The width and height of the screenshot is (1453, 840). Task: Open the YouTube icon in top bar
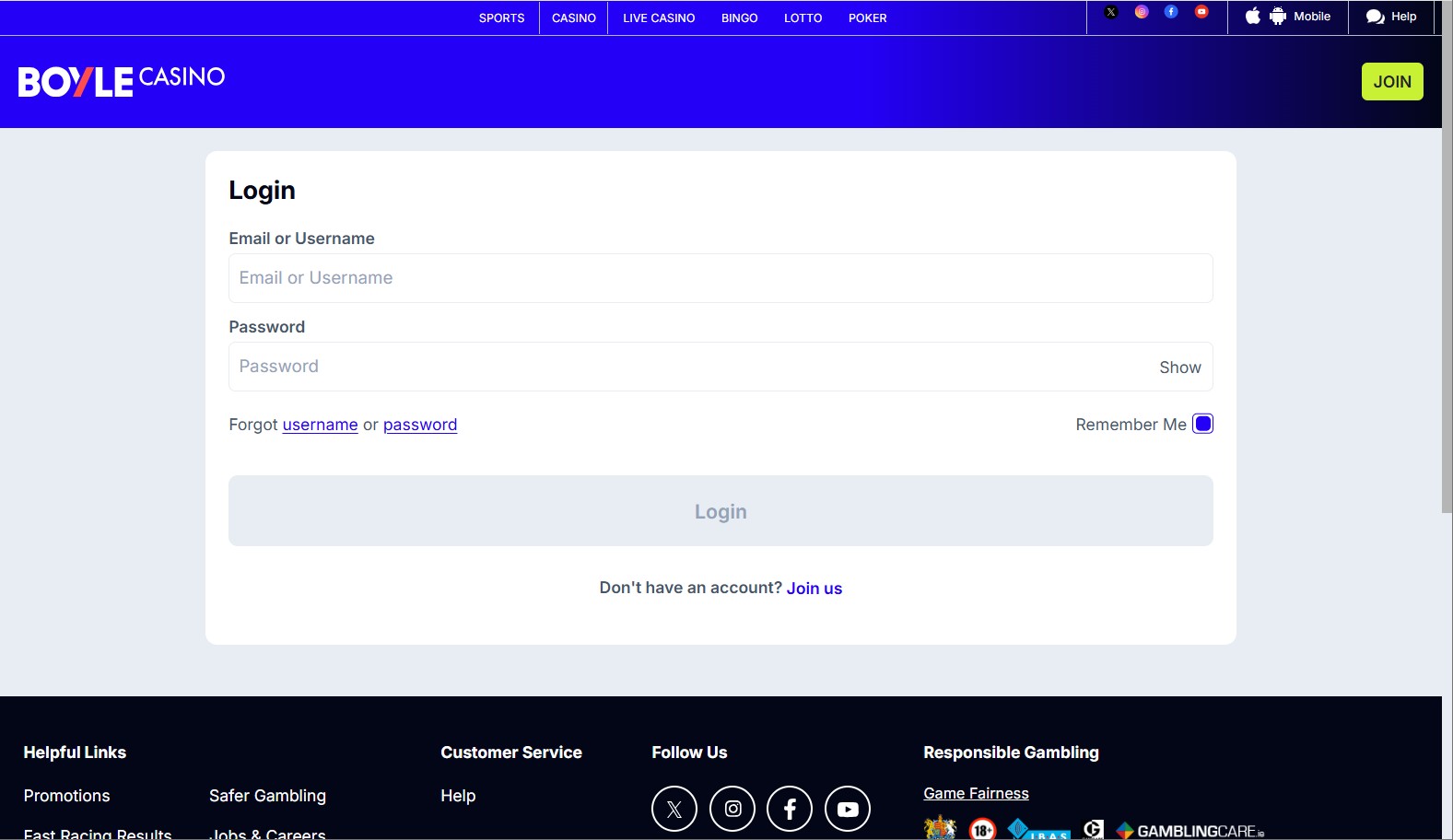pos(1201,12)
